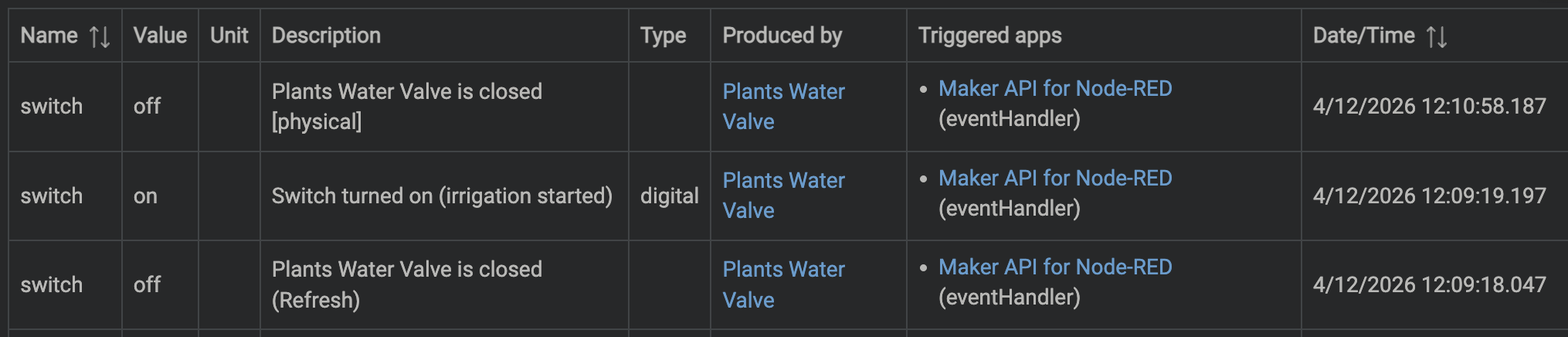Open Plants Water Valve link in irrigation started row
Image resolution: width=1568 pixels, height=337 pixels.
tap(783, 196)
